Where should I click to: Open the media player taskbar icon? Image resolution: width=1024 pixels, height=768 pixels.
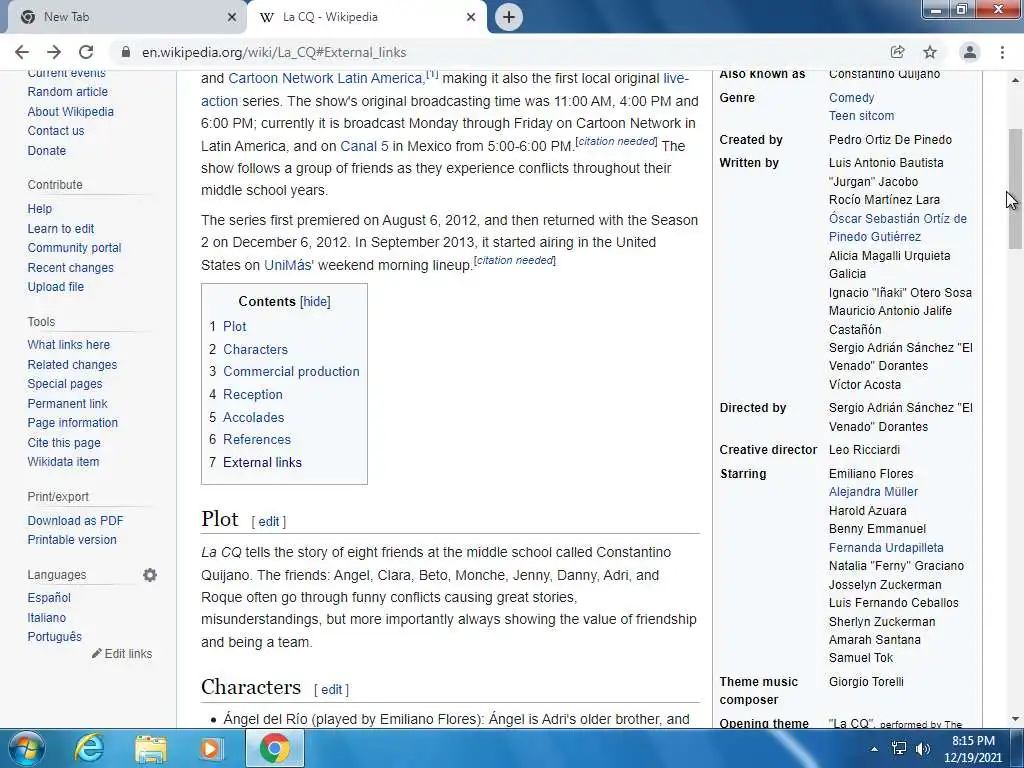click(210, 748)
